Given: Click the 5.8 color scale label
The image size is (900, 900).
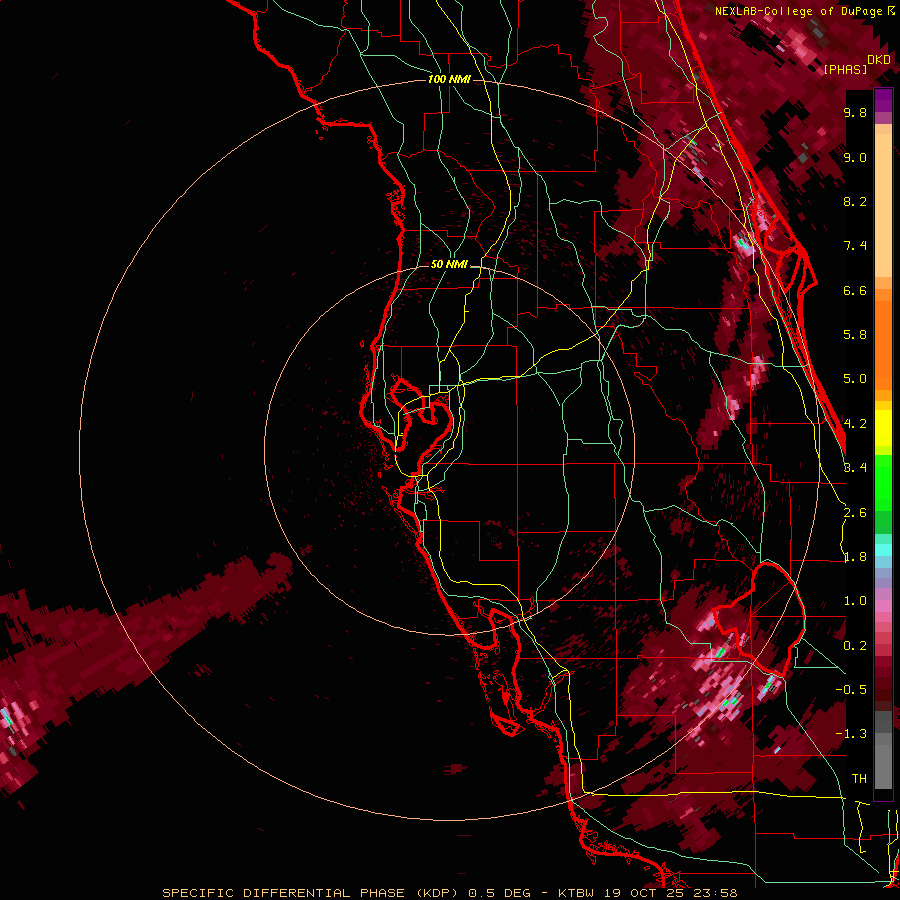Looking at the screenshot, I should (855, 335).
